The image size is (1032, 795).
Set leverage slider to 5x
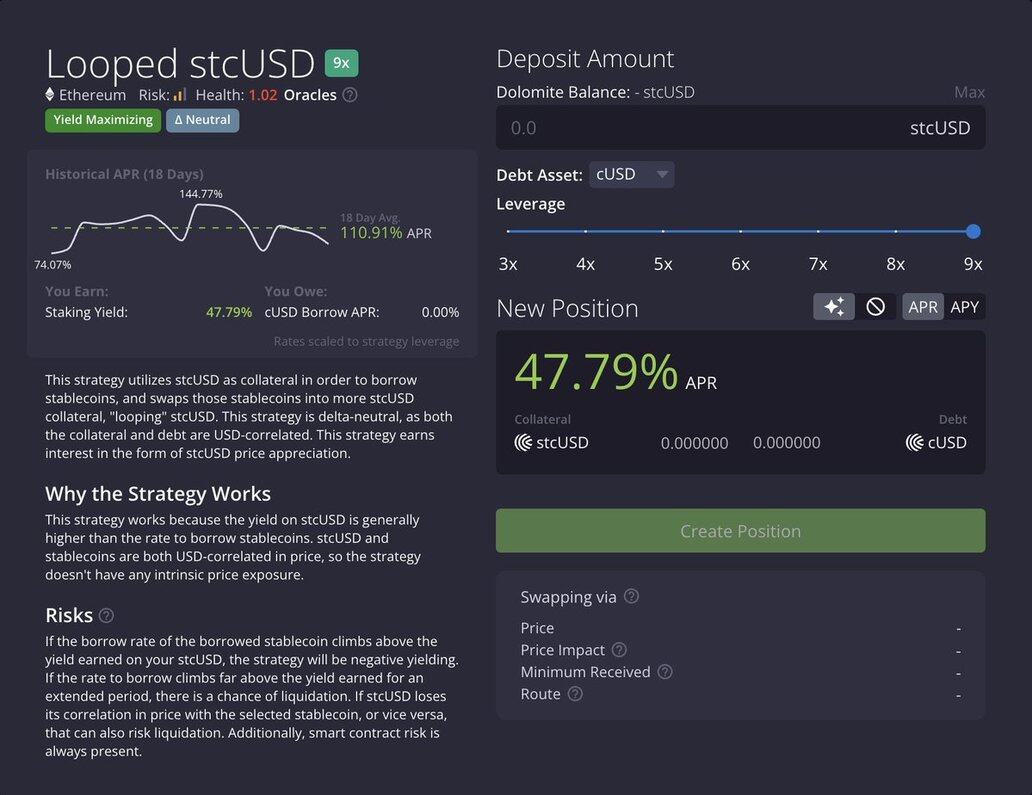[x=663, y=232]
